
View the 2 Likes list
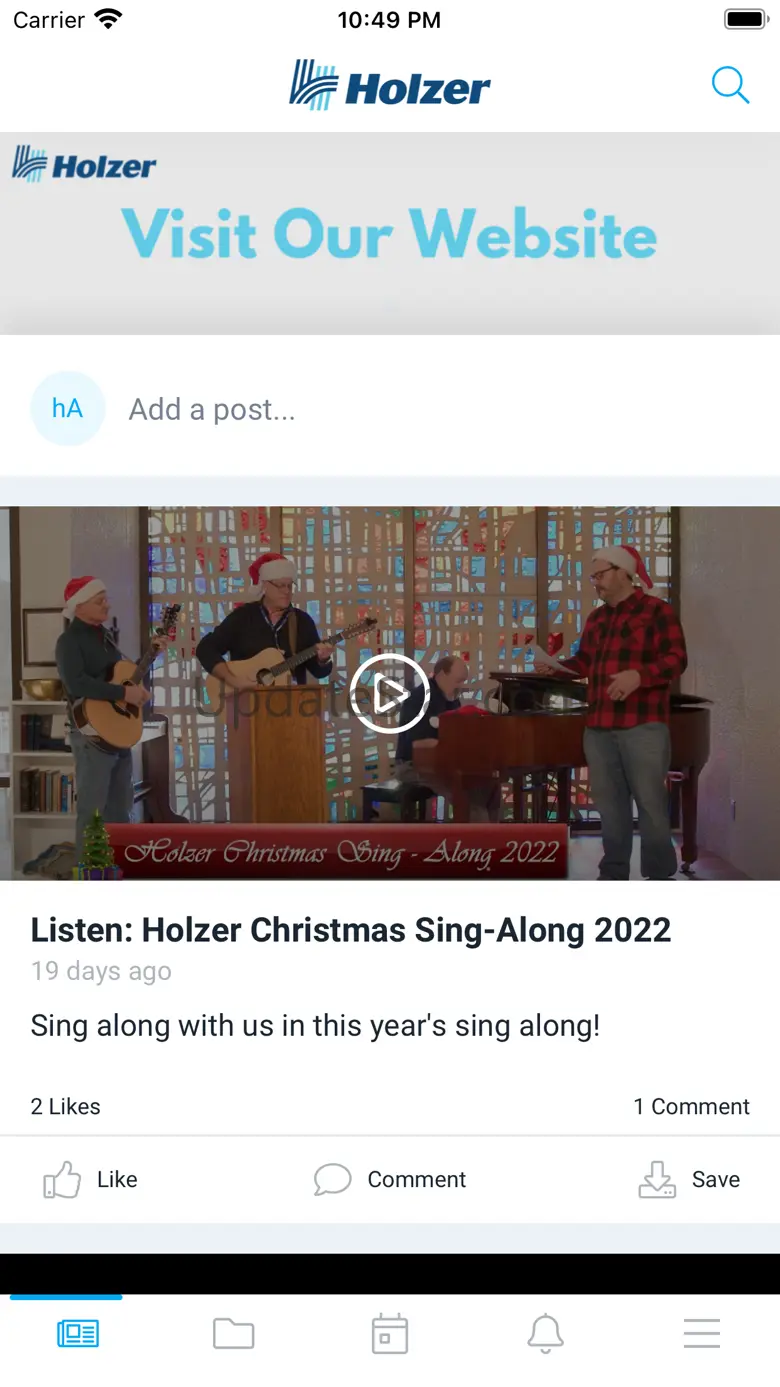point(66,1107)
